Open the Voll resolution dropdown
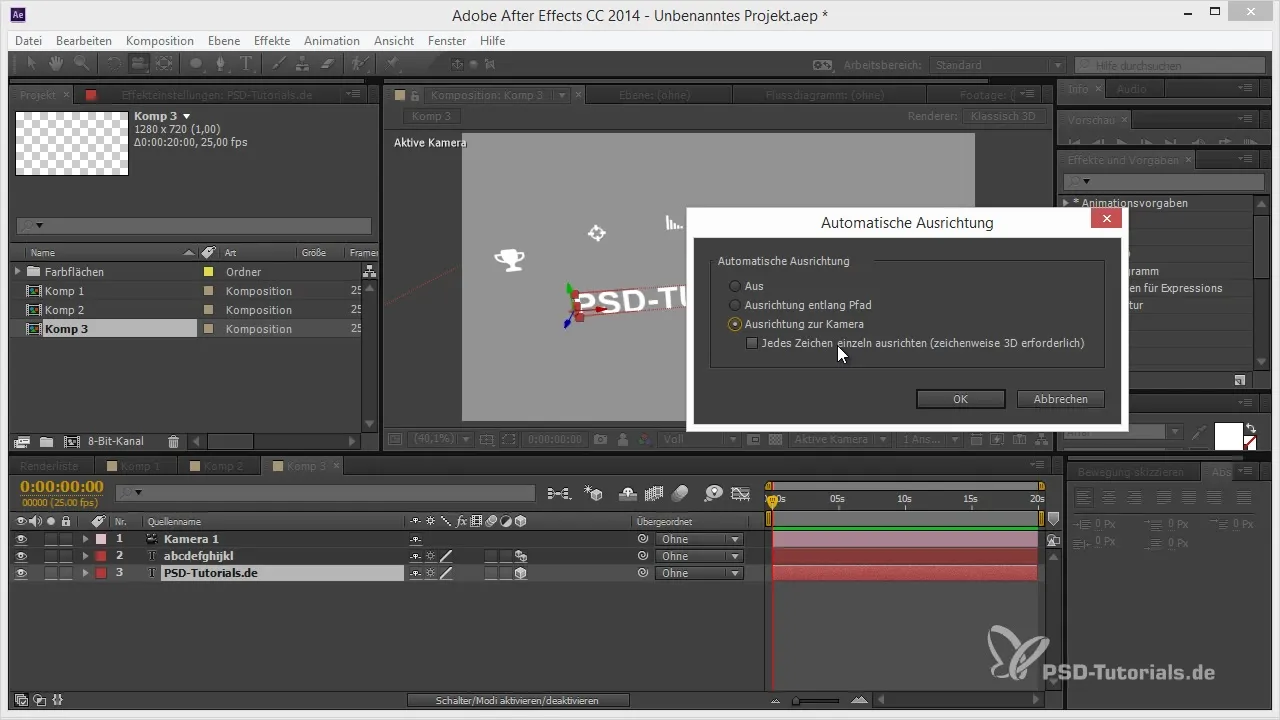The height and width of the screenshot is (720, 1280). tap(700, 439)
